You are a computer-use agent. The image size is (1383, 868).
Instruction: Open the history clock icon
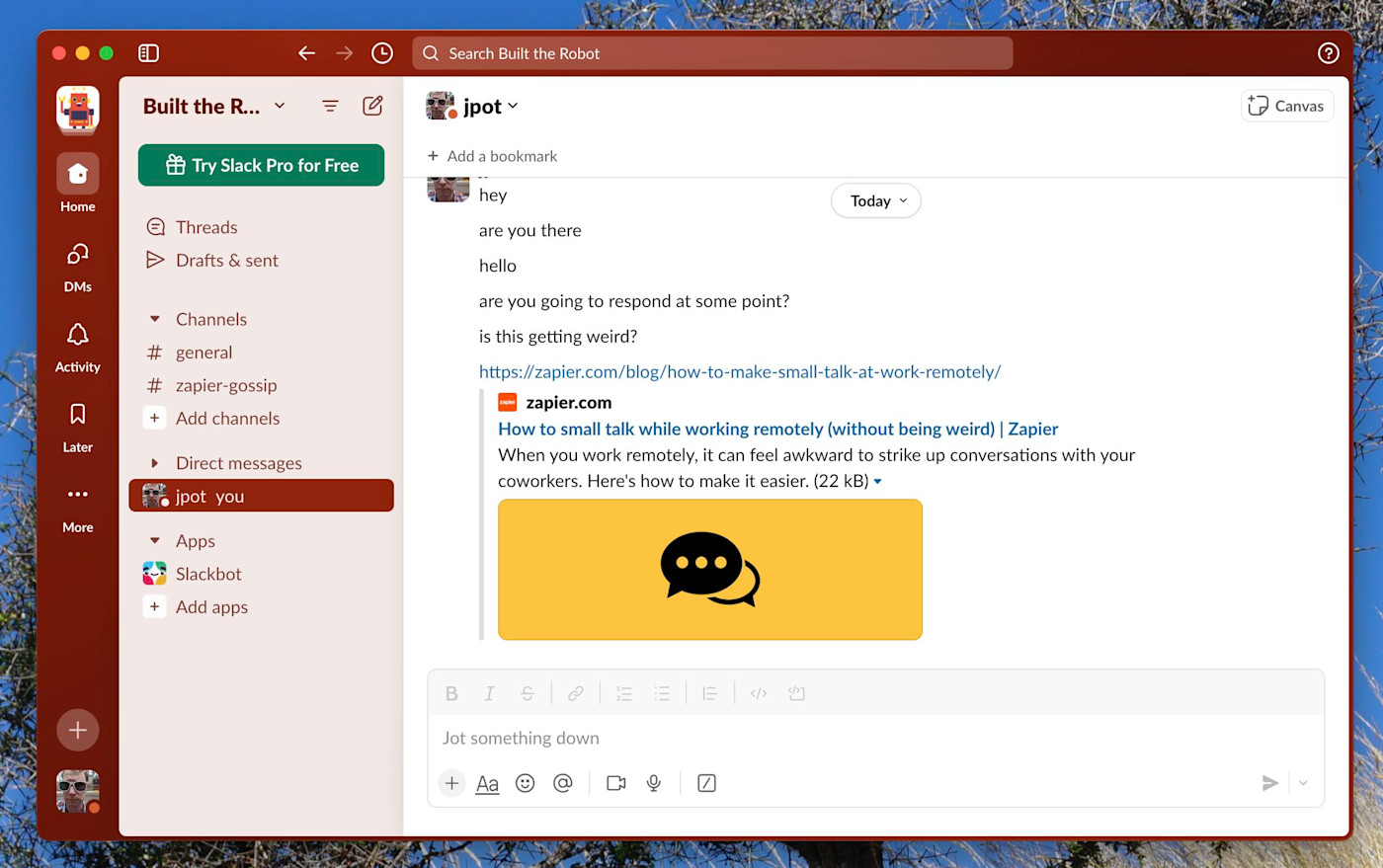pos(382,53)
